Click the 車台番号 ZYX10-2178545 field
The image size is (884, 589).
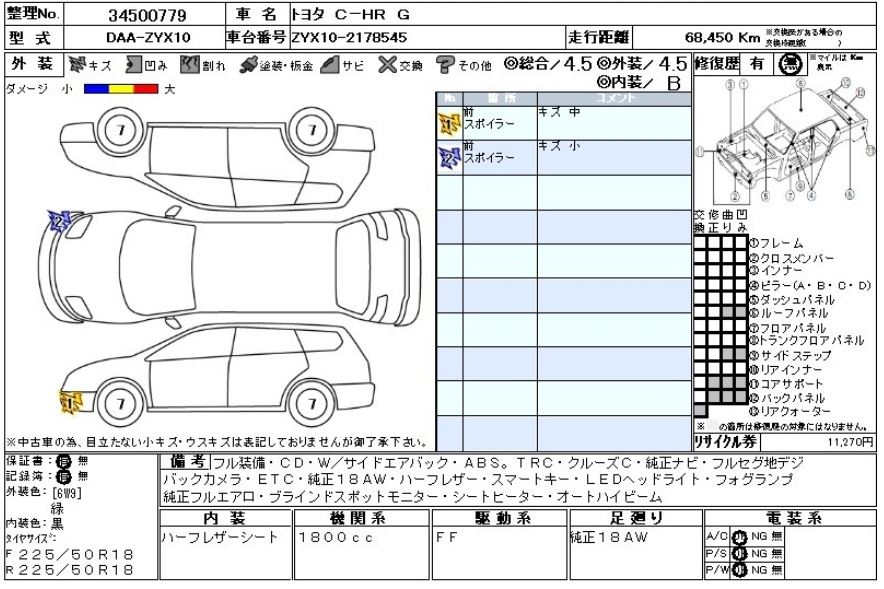[x=349, y=38]
